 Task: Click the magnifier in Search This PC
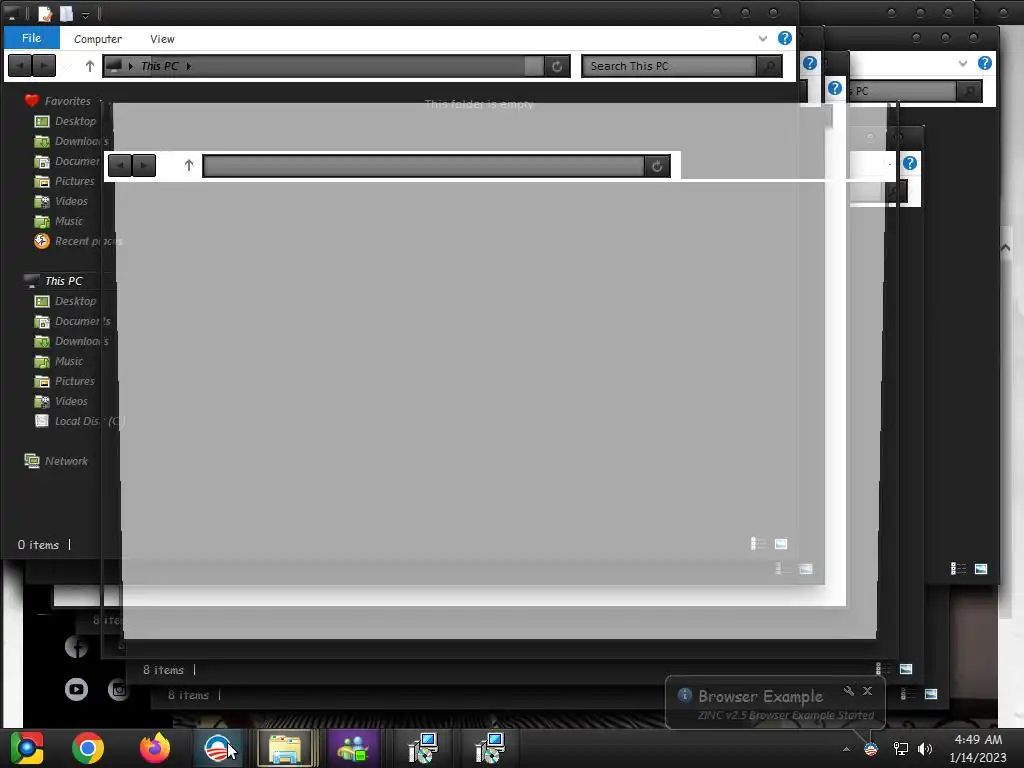pyautogui.click(x=769, y=66)
